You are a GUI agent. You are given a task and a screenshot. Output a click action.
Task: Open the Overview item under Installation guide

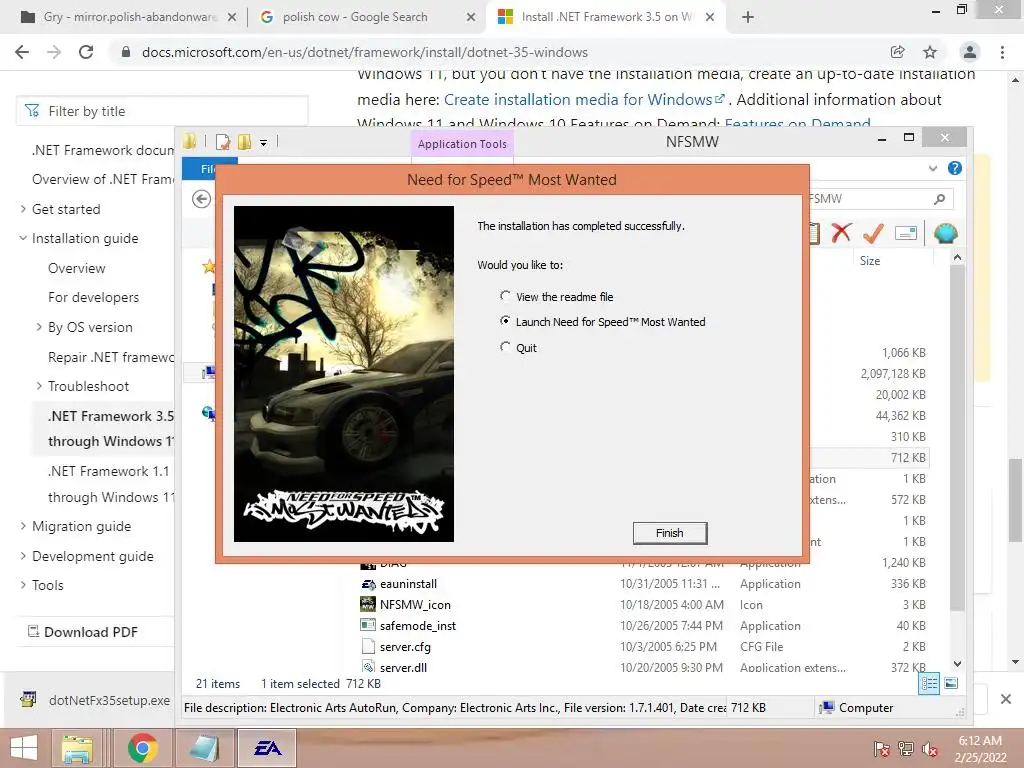point(76,268)
